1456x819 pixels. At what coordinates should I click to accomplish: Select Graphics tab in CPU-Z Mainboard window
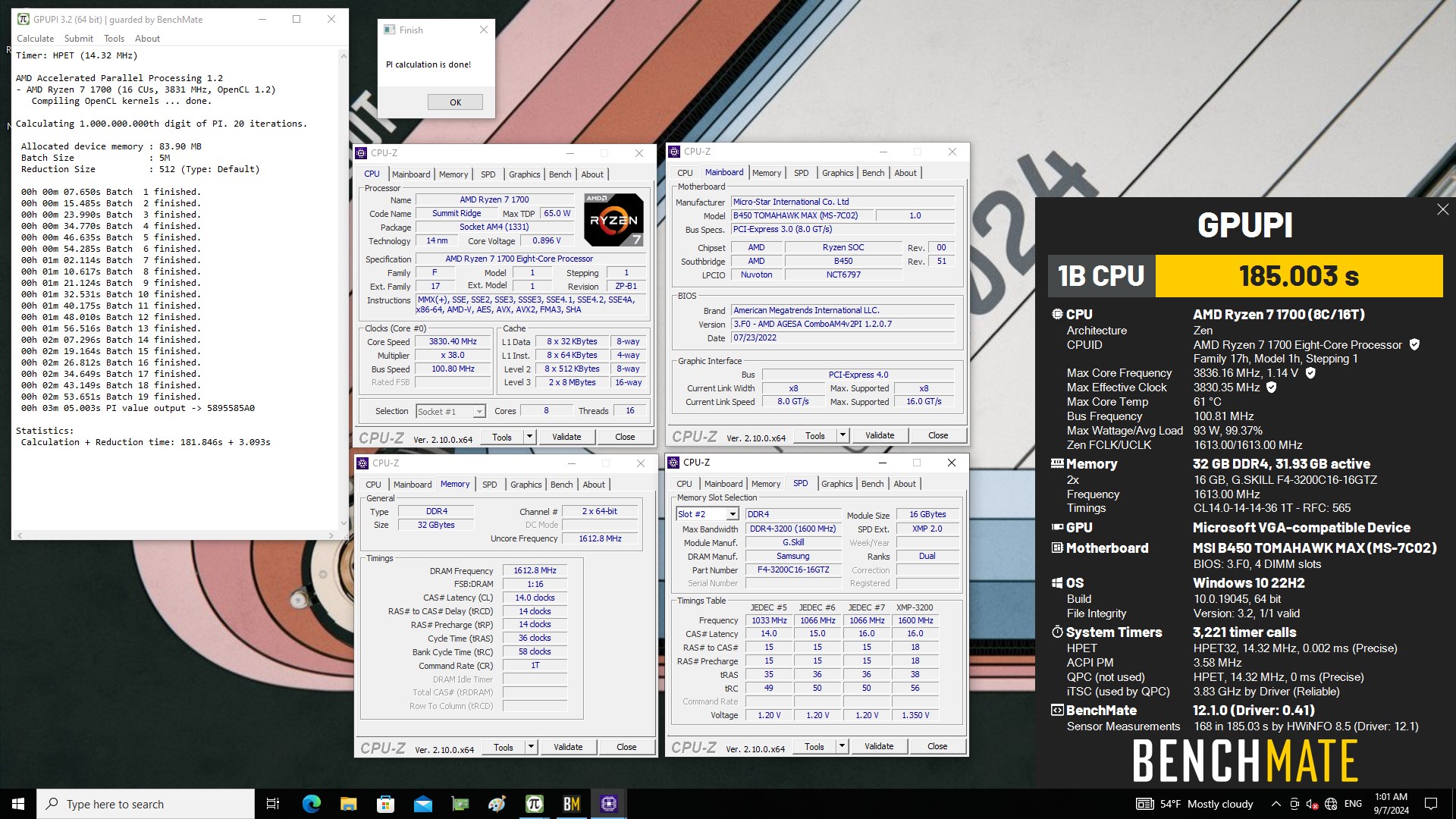click(x=837, y=173)
